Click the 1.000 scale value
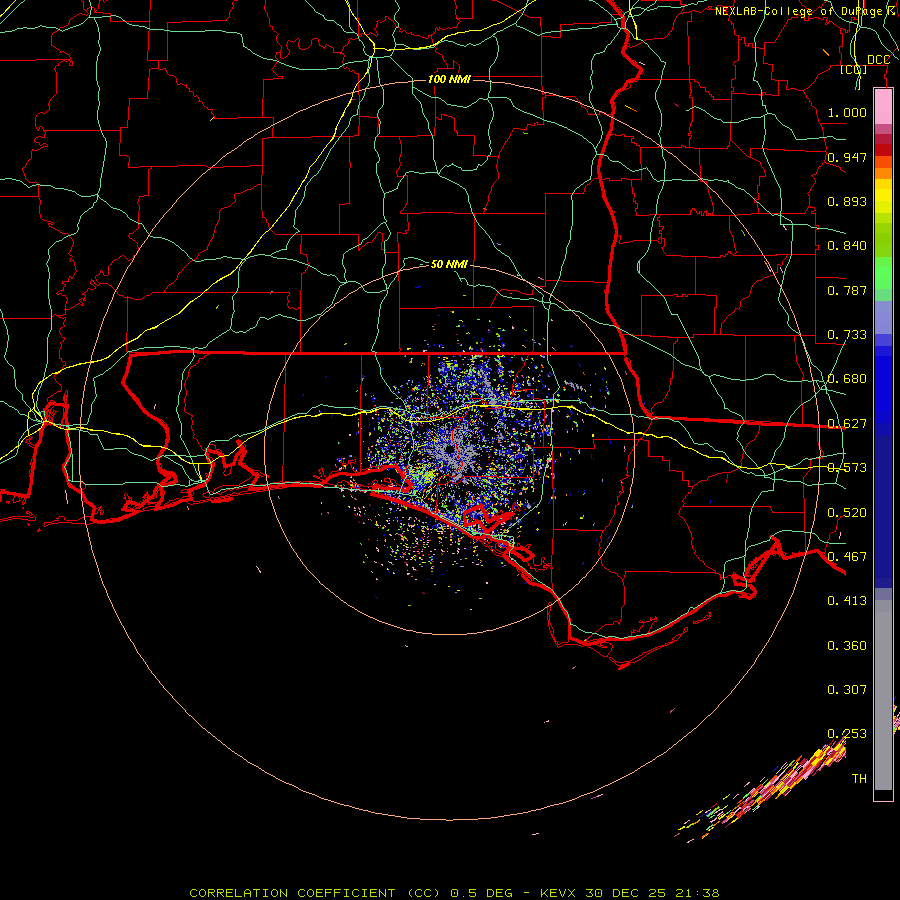The image size is (900, 900). (x=847, y=112)
